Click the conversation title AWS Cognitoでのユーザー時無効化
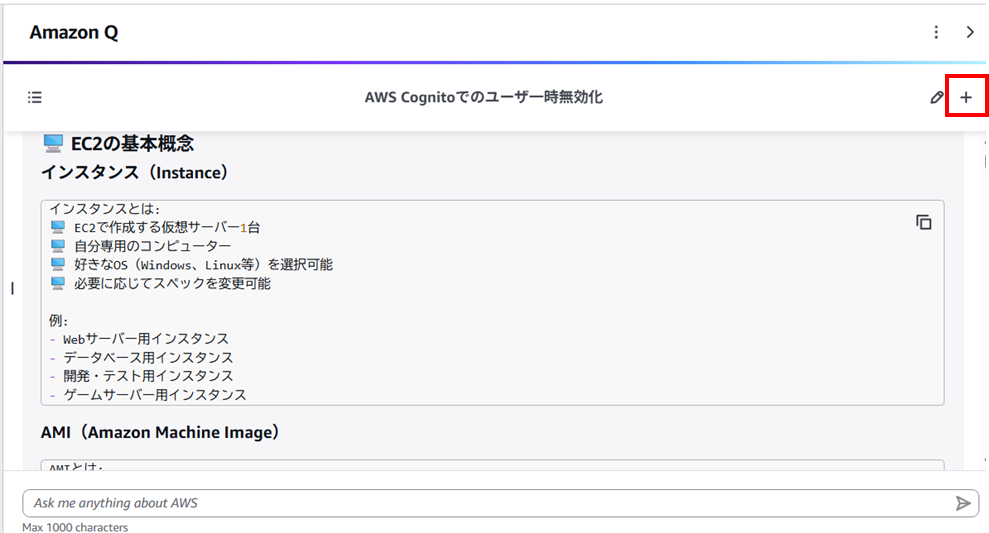Viewport: 989px width, 533px height. click(483, 97)
